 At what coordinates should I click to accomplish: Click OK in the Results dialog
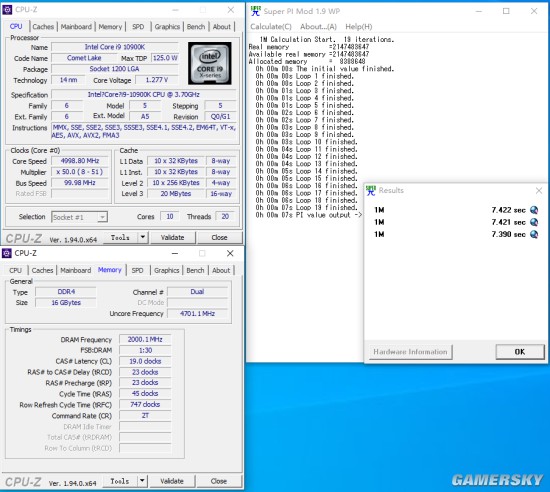click(x=520, y=352)
